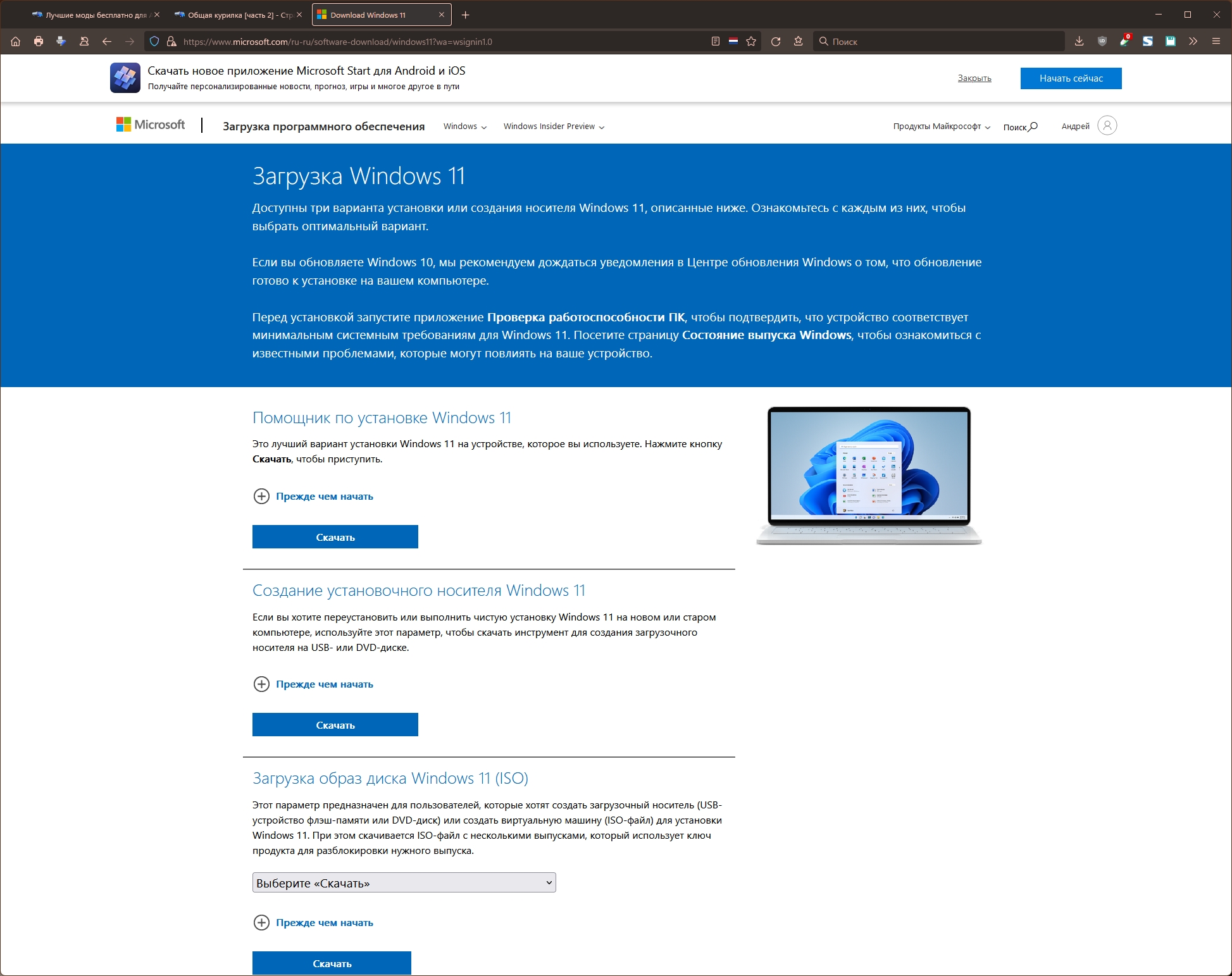Expand the Продукты Майкрософт menu

coord(942,127)
